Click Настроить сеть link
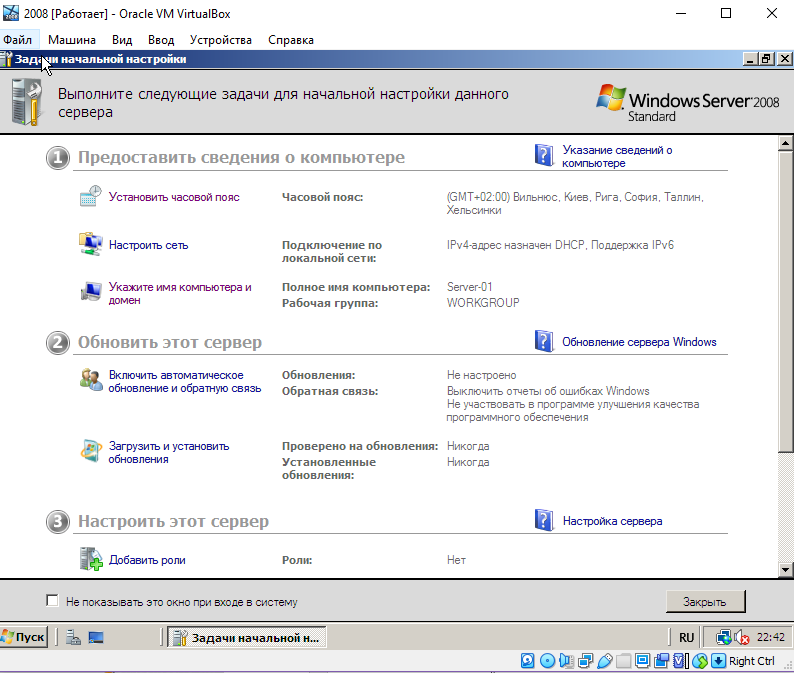The height and width of the screenshot is (673, 794). tap(148, 245)
